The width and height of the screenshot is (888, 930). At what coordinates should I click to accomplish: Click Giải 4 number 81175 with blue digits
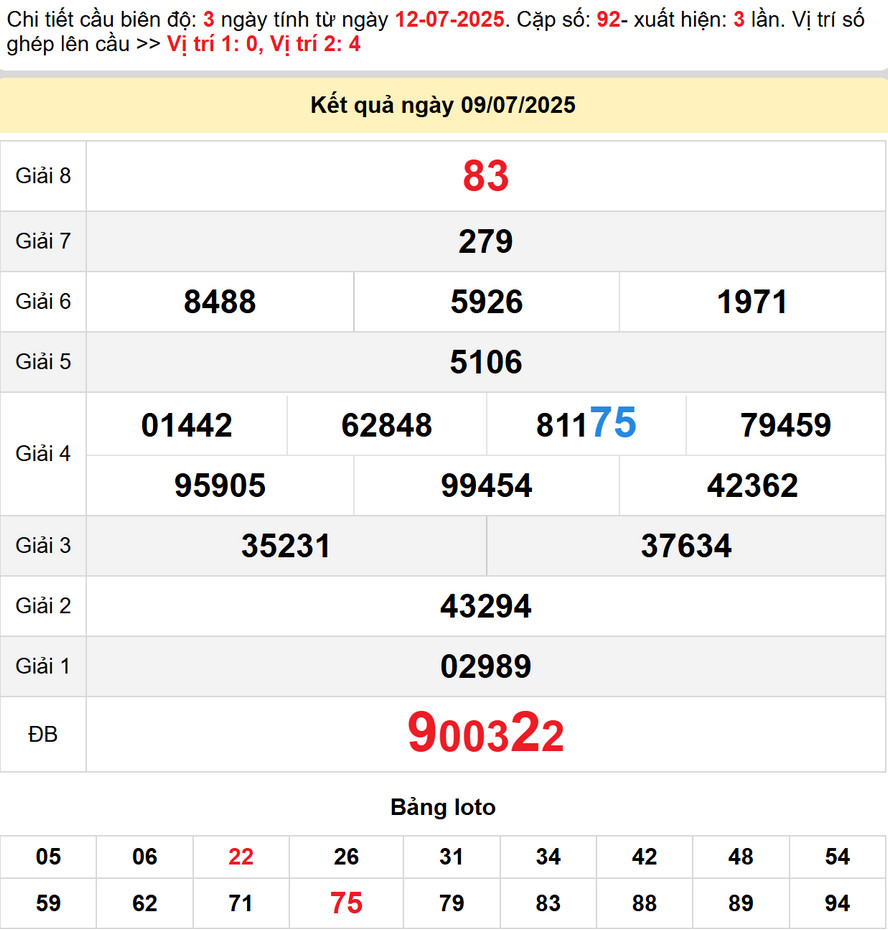tap(586, 424)
